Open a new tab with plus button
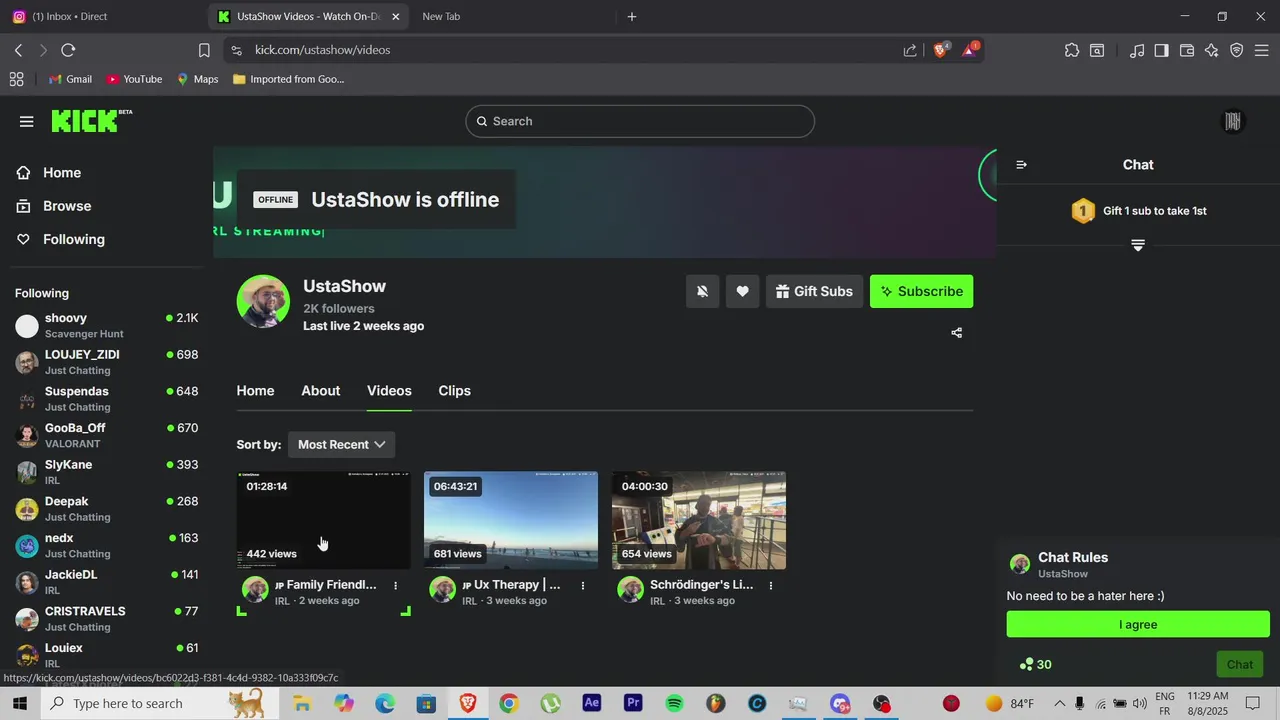1280x720 pixels. [x=632, y=16]
